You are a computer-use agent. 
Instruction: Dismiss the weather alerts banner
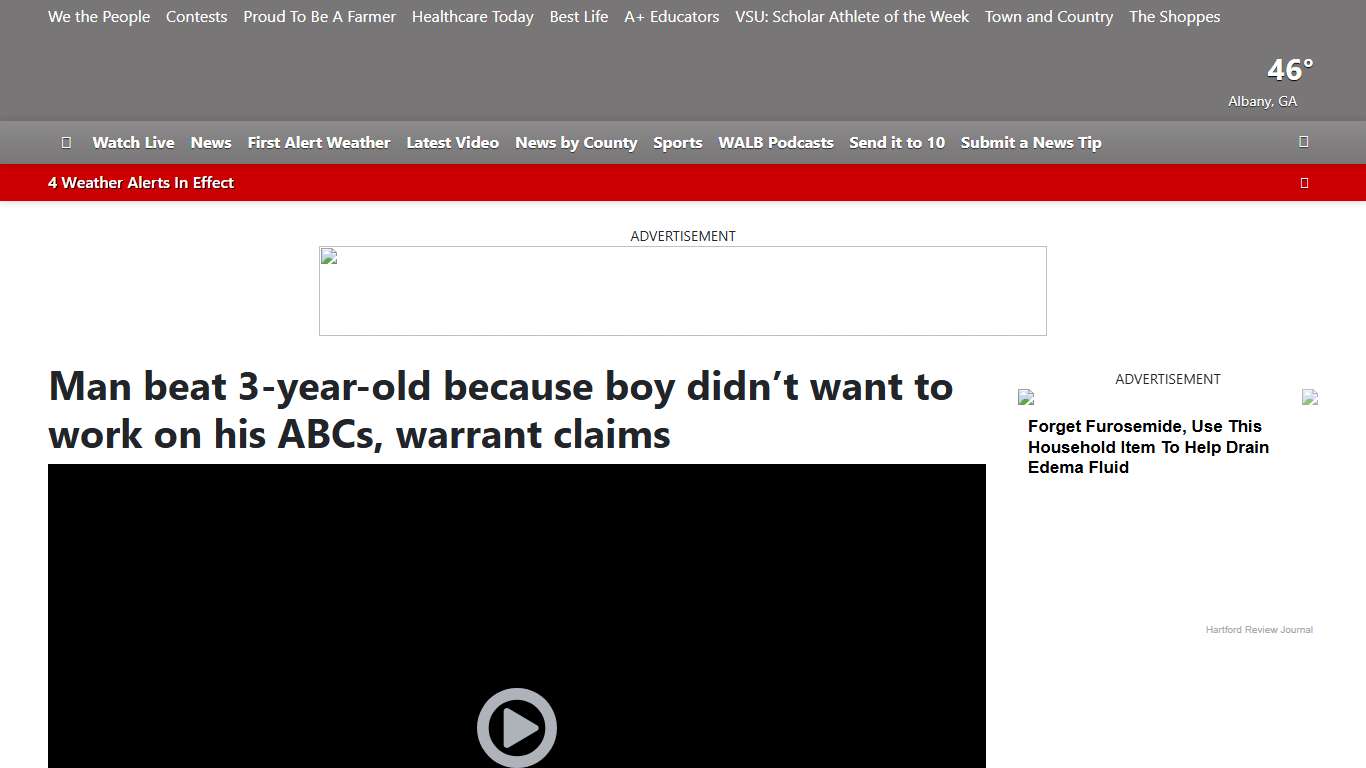point(1304,182)
